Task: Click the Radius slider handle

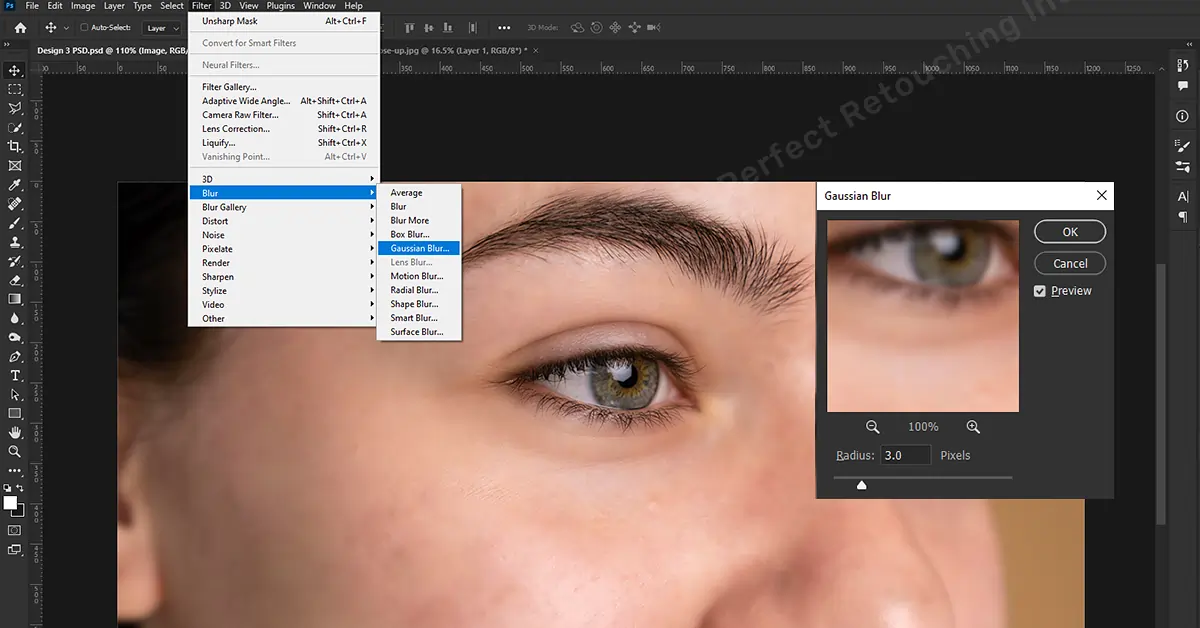Action: click(861, 486)
